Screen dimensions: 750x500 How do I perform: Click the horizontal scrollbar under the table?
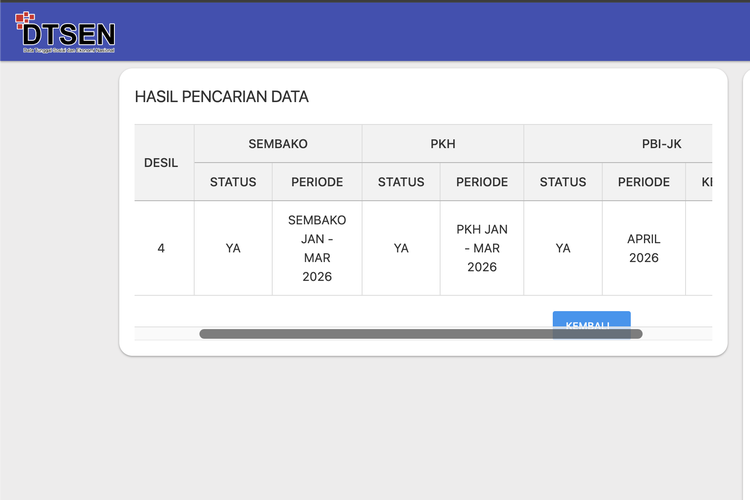(420, 334)
